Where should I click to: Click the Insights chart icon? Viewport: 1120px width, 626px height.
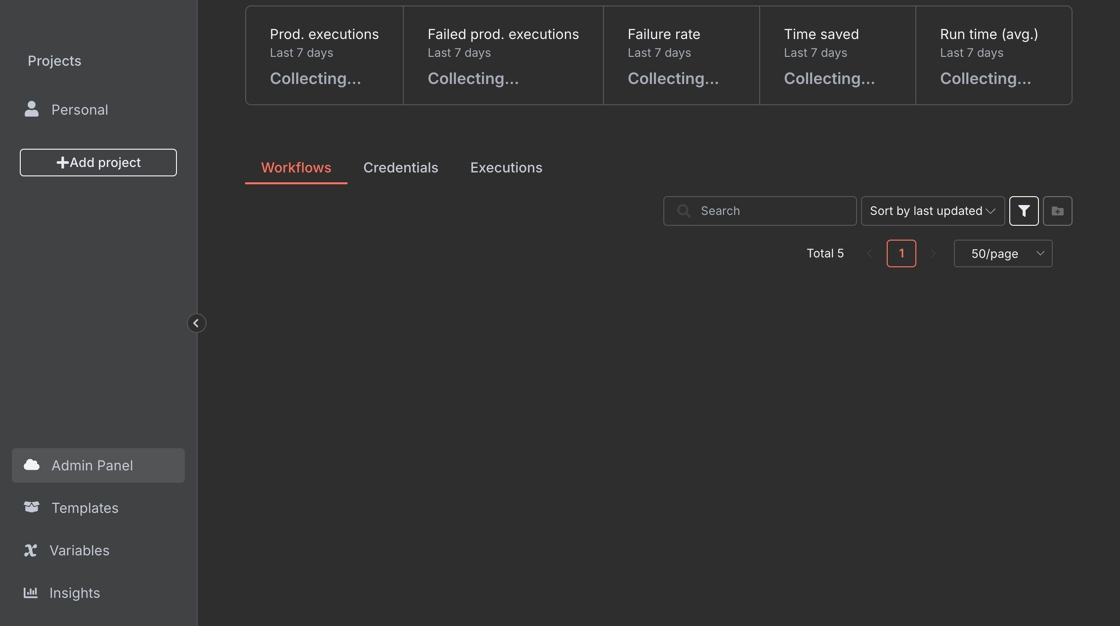point(31,593)
